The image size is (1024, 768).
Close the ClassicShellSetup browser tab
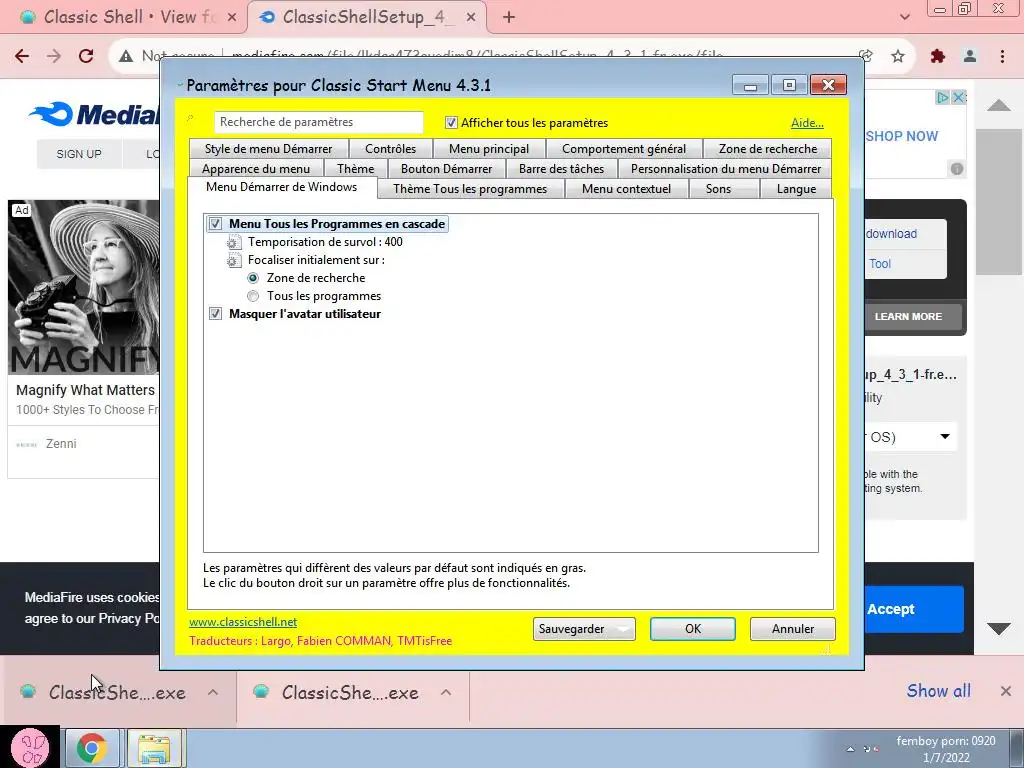(x=471, y=18)
